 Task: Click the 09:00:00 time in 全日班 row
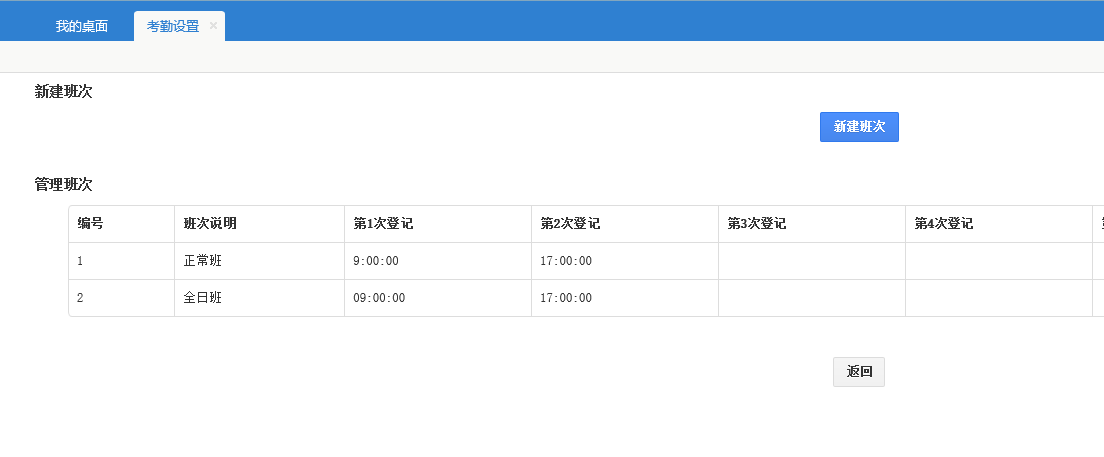click(x=379, y=298)
